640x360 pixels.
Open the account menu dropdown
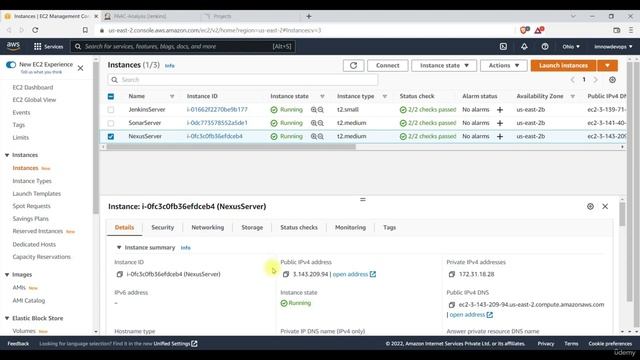613,47
